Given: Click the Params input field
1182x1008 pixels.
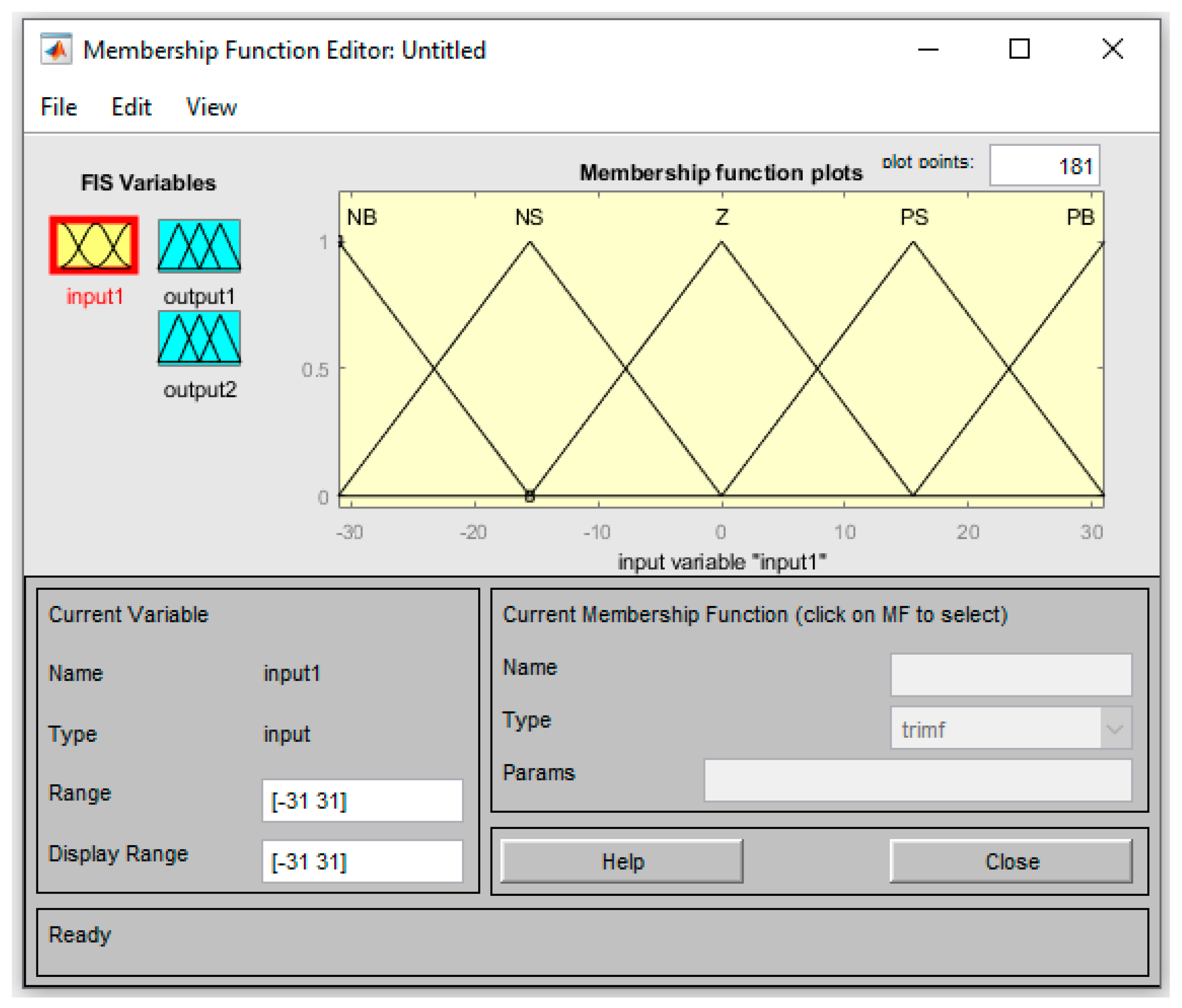Looking at the screenshot, I should click(917, 780).
